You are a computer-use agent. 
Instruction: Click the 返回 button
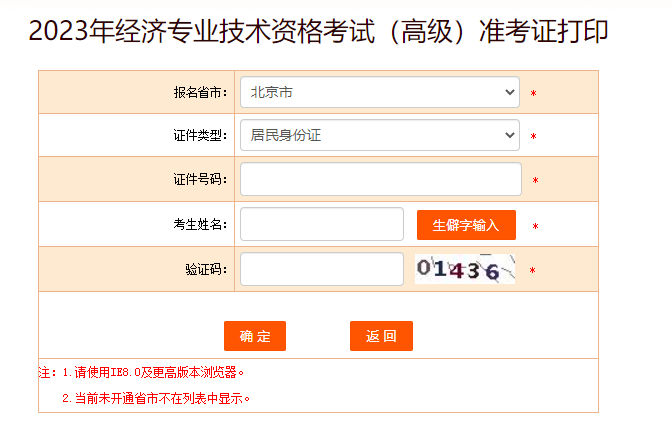[x=381, y=336]
